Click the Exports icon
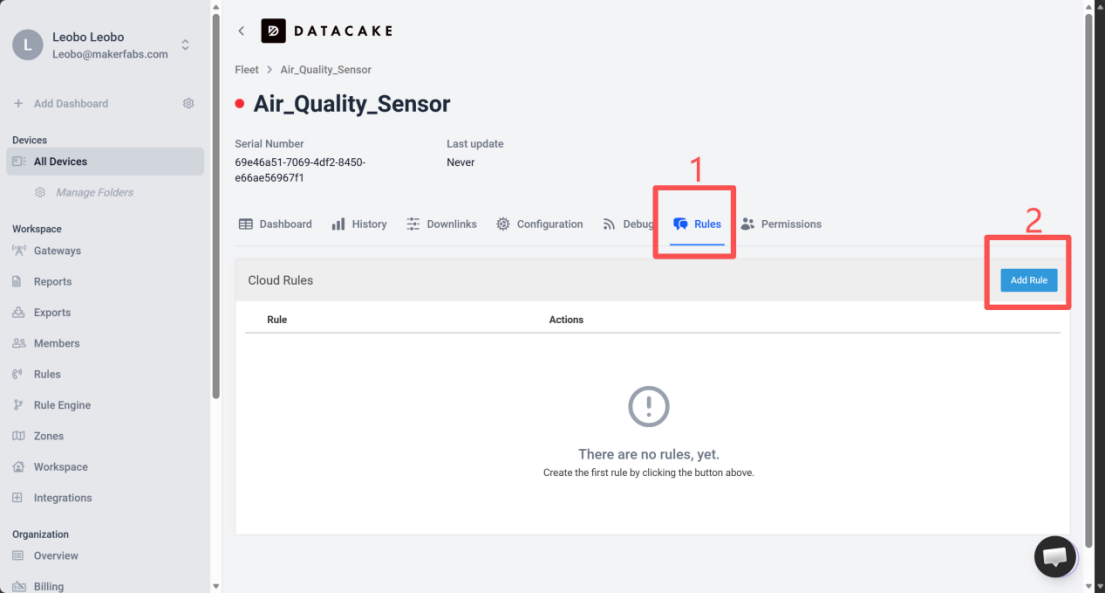Screen dimensions: 1106x593 click(x=18, y=312)
